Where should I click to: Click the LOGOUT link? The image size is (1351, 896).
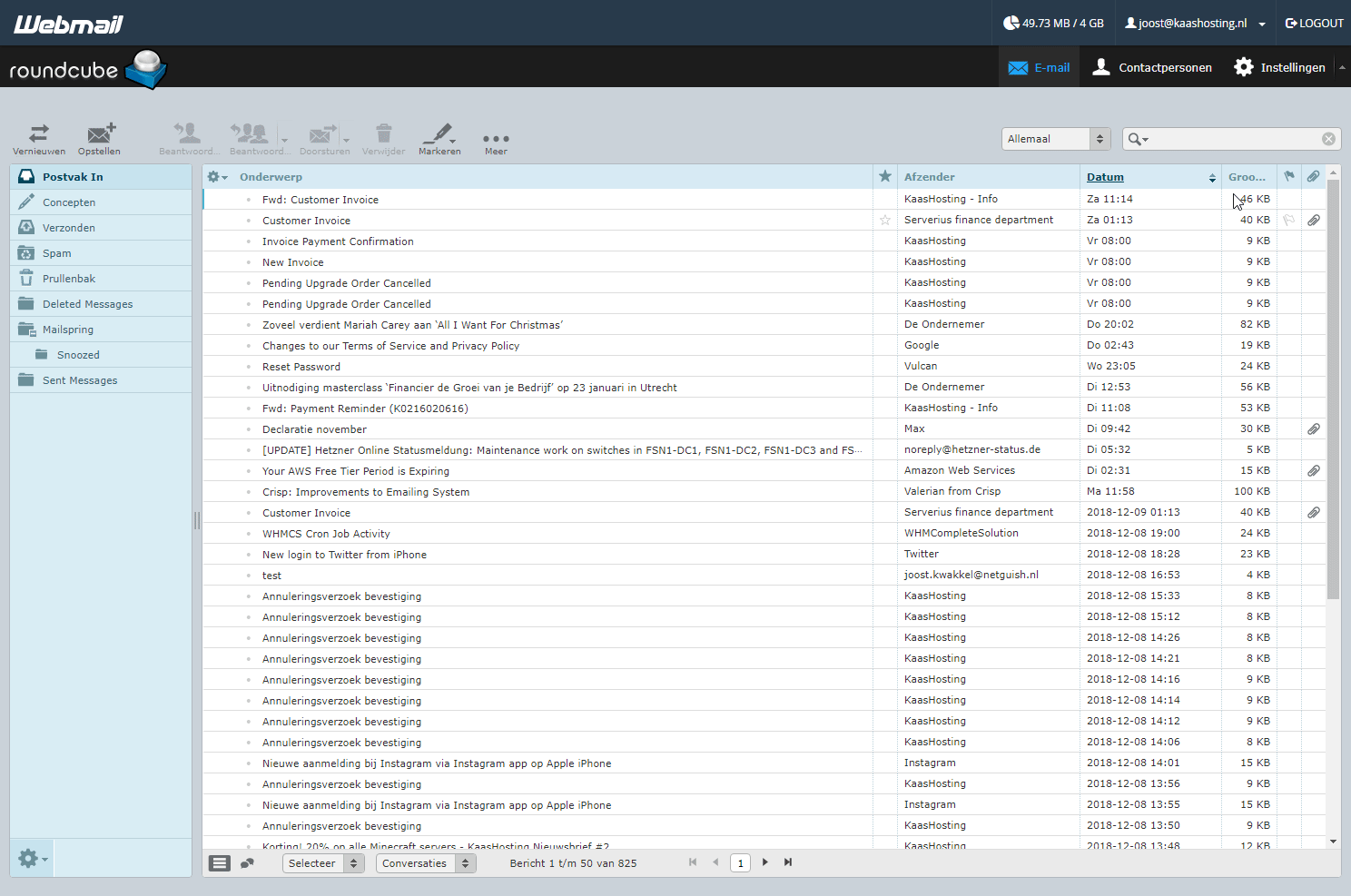1314,23
